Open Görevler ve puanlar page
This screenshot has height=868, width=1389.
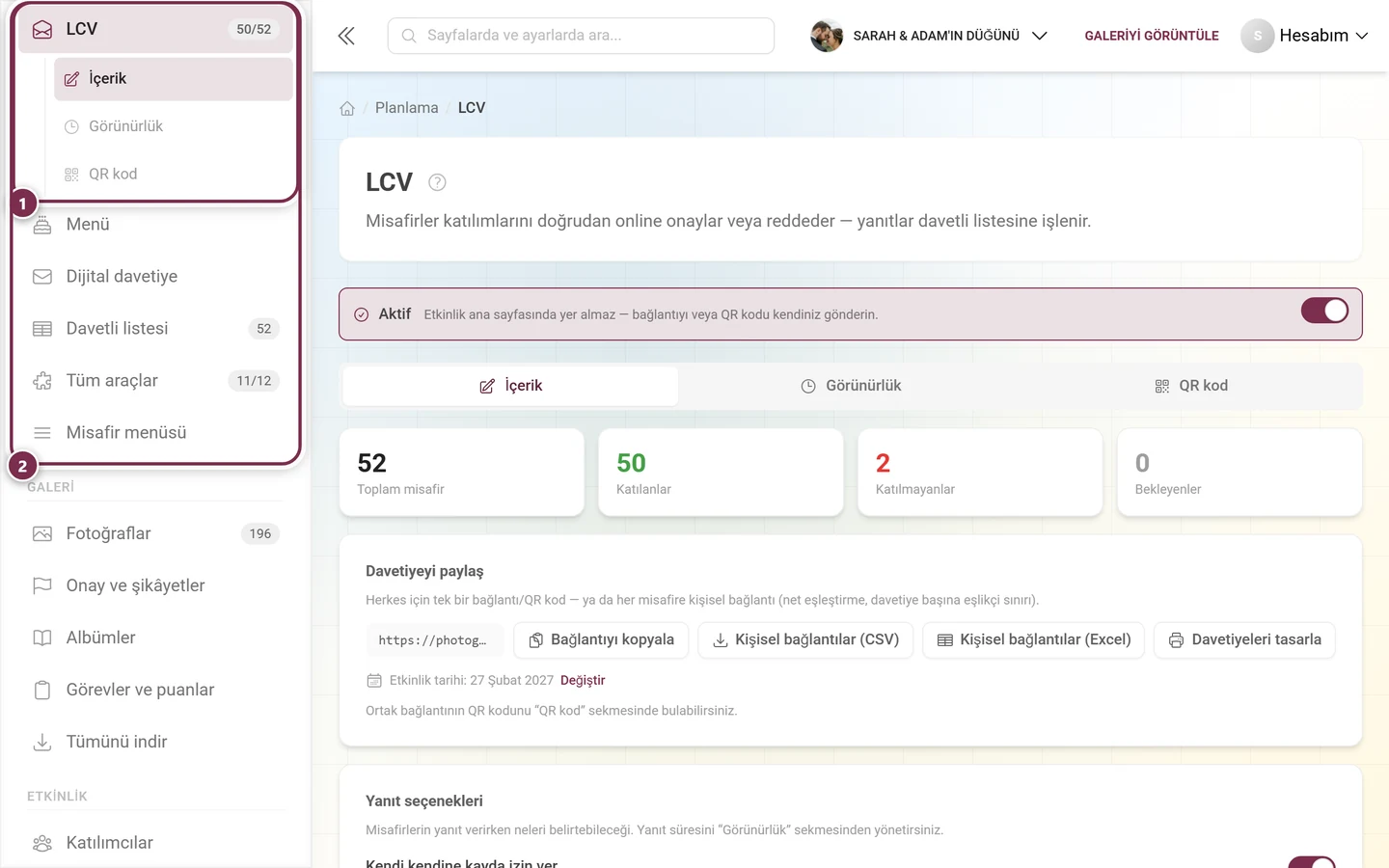pos(154,690)
